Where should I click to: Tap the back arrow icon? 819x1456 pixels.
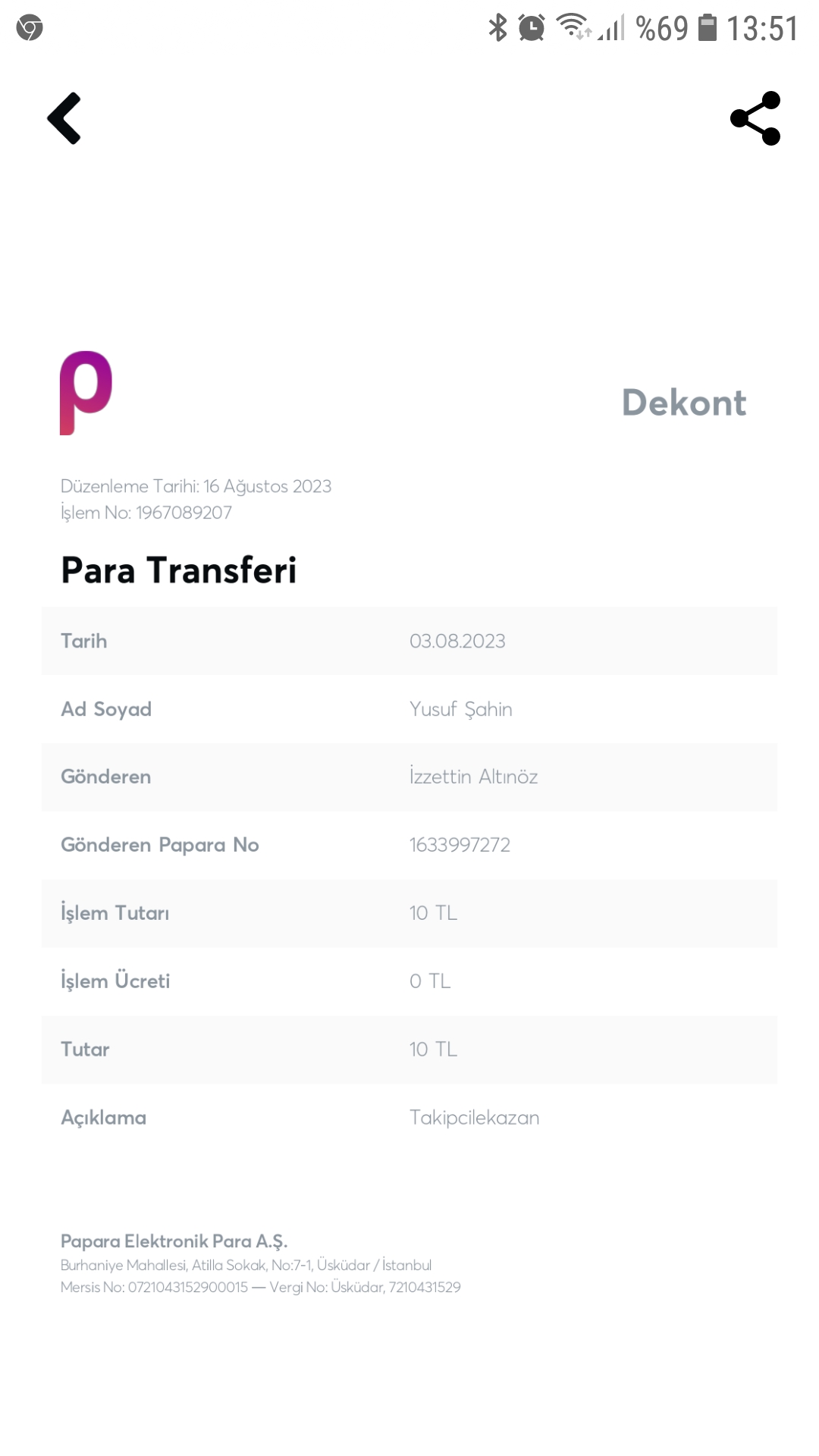(x=65, y=118)
